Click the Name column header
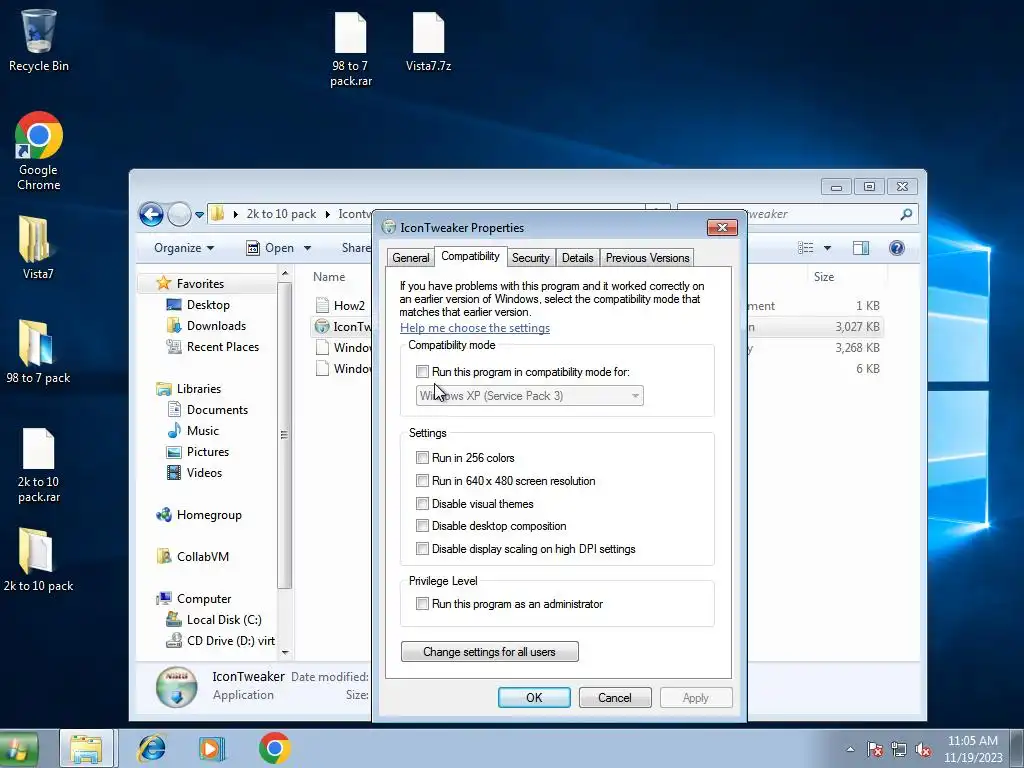Viewport: 1024px width, 768px height. [x=329, y=277]
